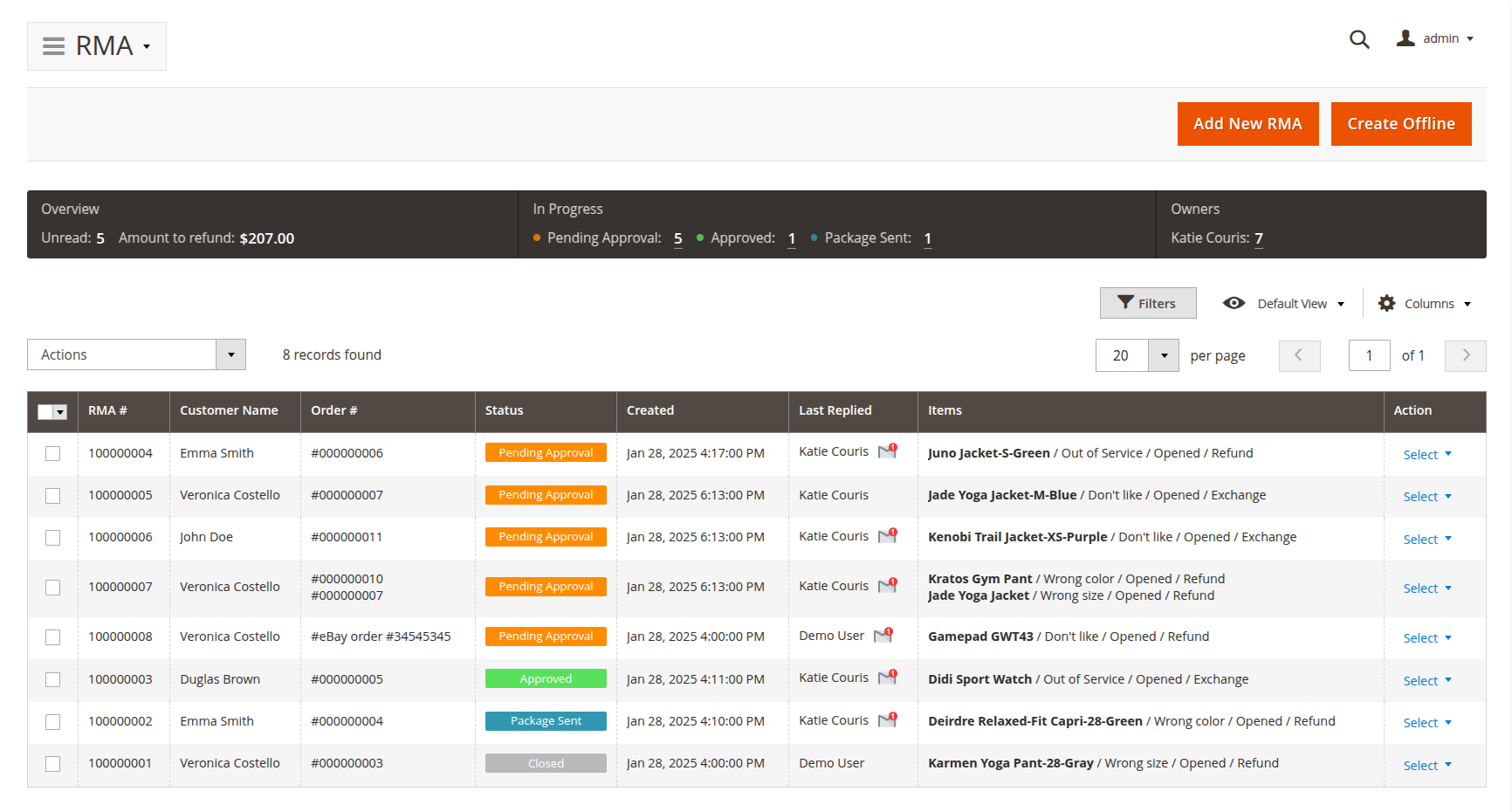1512x812 pixels.
Task: Click the Create Offline button
Action: click(1400, 124)
